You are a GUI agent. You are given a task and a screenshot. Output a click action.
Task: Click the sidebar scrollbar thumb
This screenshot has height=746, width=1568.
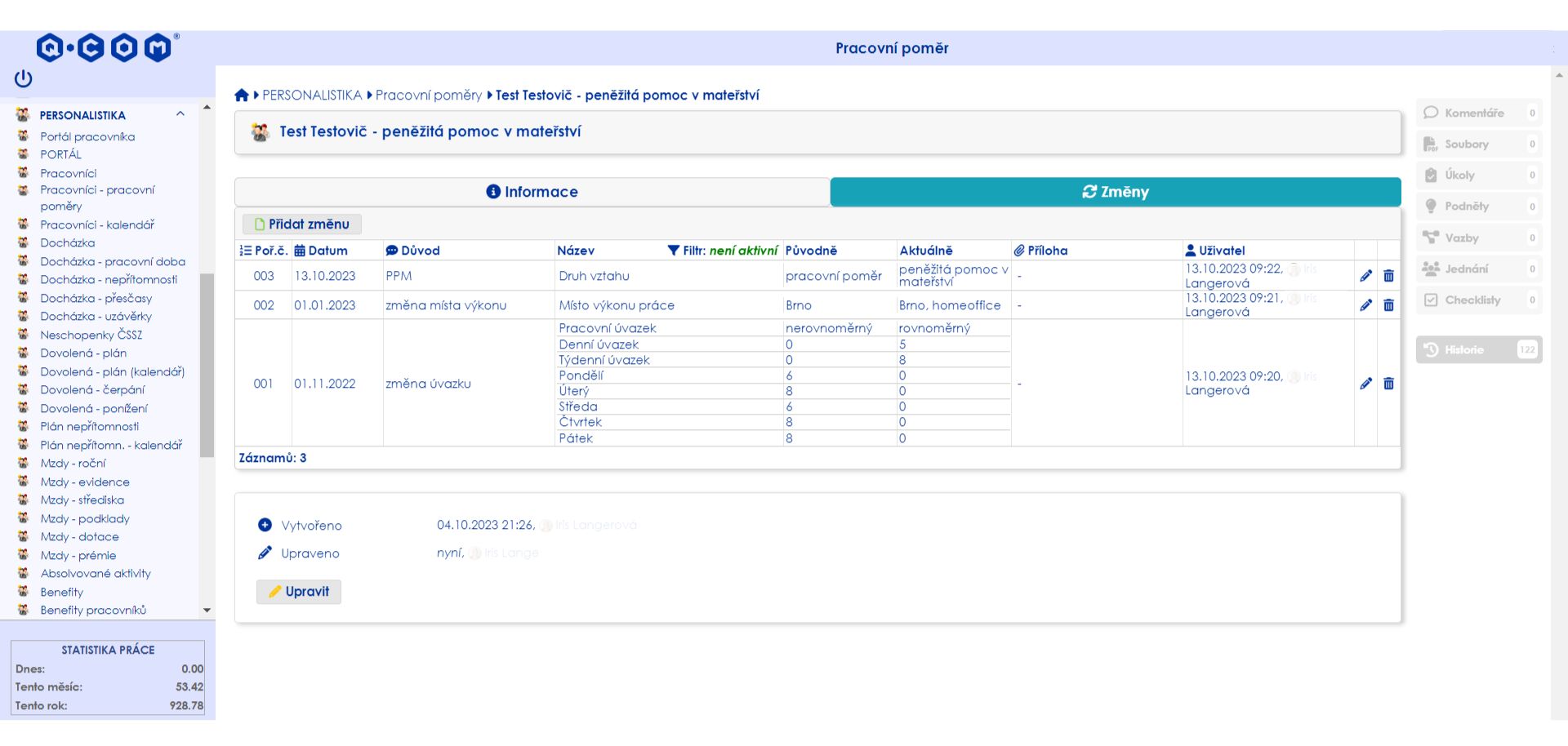[207, 365]
